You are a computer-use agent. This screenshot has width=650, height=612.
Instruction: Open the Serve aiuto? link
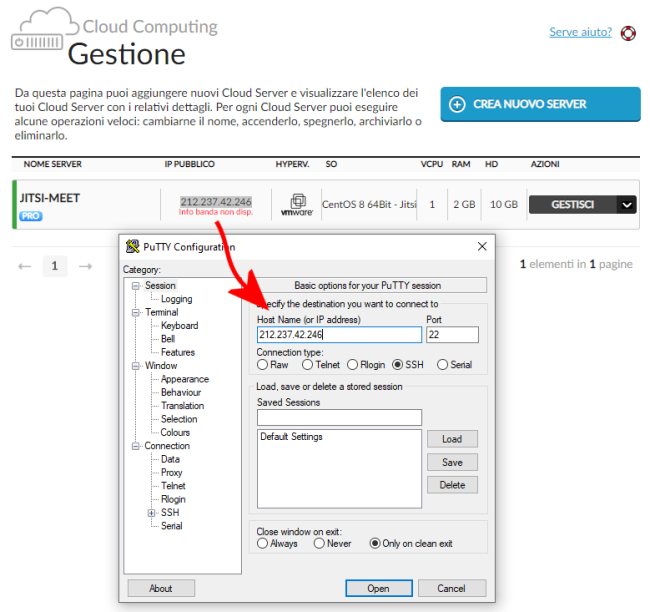(580, 32)
